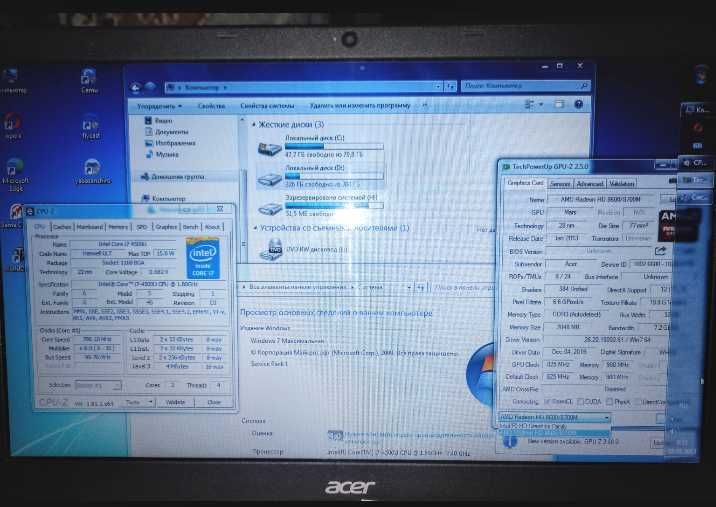Collapse the Жесткие диски group
The height and width of the screenshot is (507, 716).
pyautogui.click(x=254, y=124)
